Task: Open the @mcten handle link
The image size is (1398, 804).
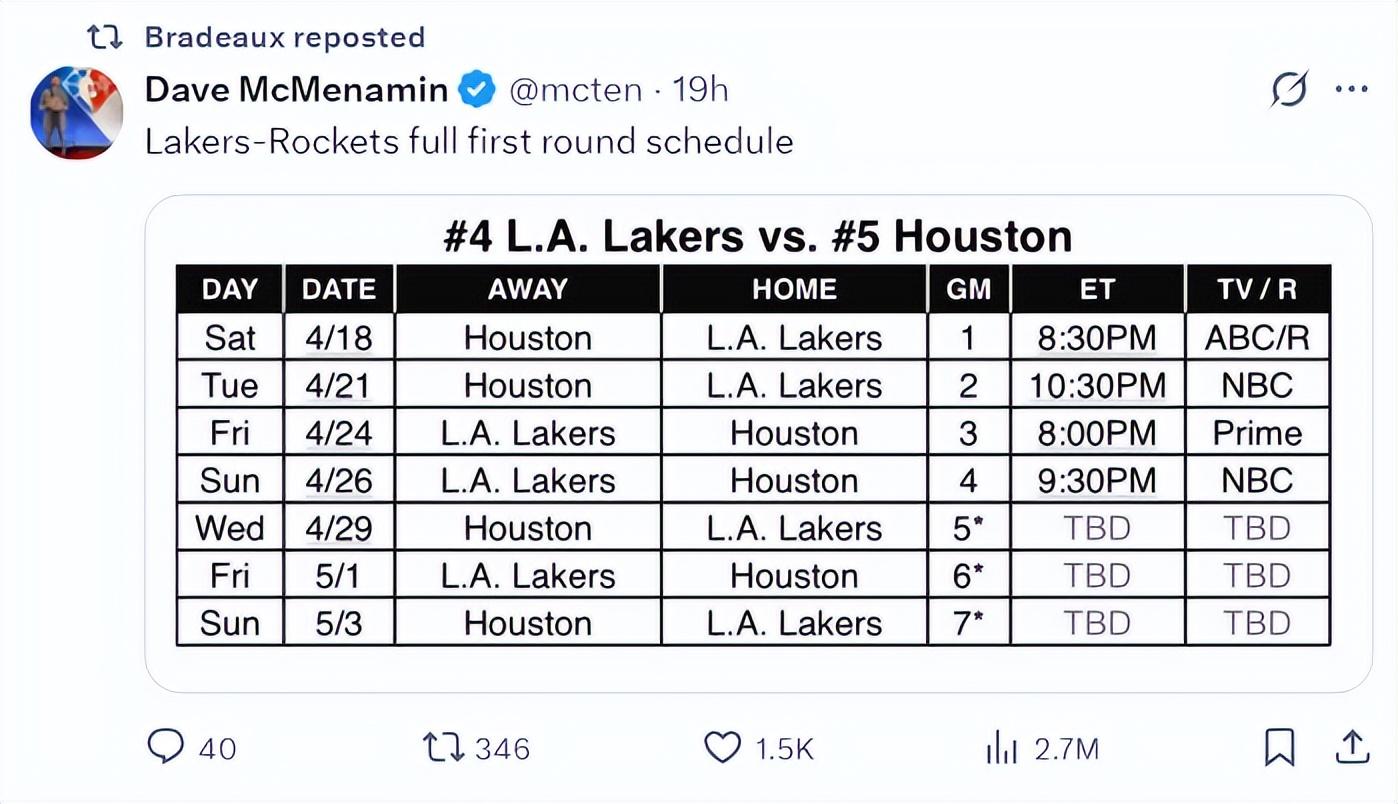Action: (575, 90)
